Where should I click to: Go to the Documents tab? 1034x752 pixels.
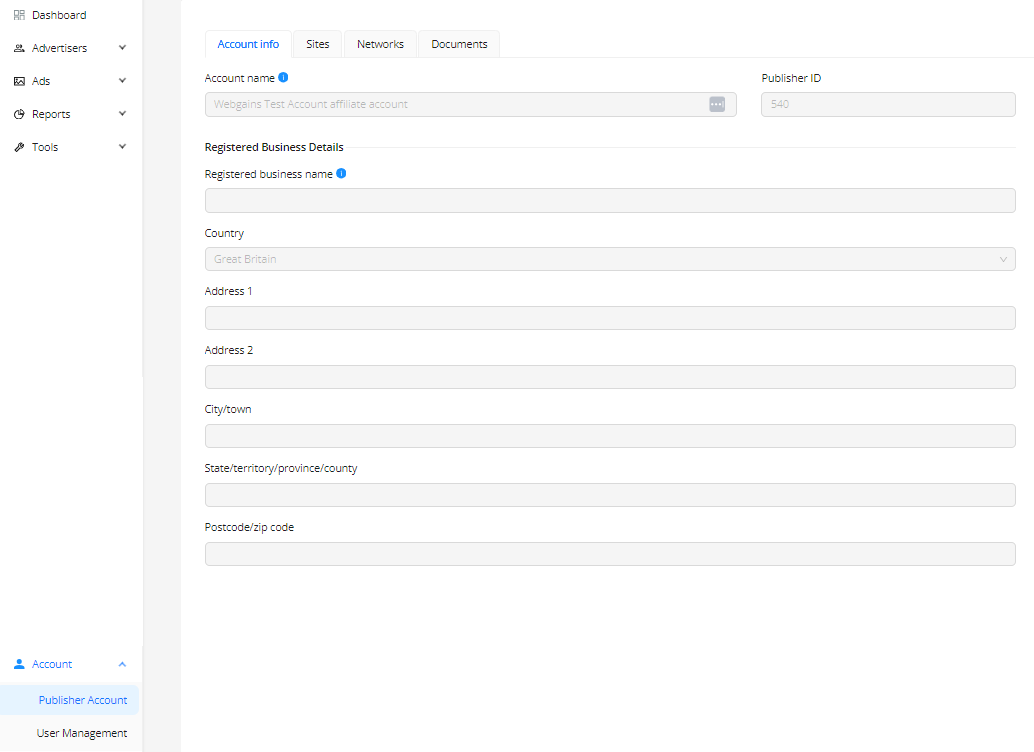pyautogui.click(x=459, y=44)
